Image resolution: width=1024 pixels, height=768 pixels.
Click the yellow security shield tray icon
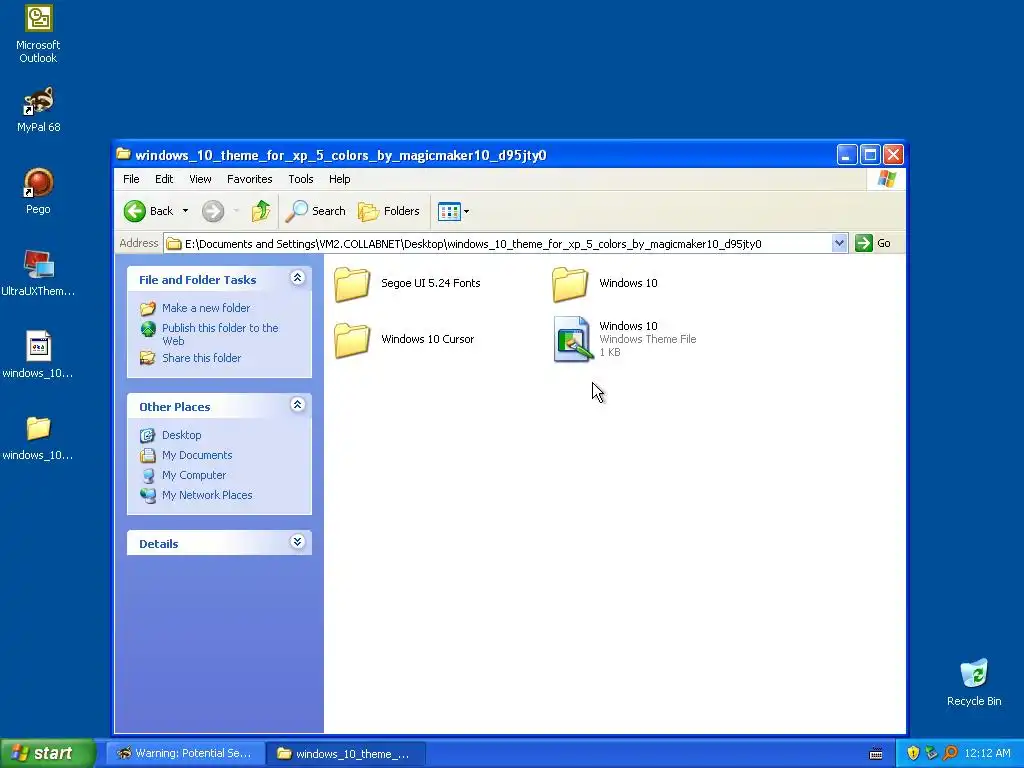coord(913,753)
